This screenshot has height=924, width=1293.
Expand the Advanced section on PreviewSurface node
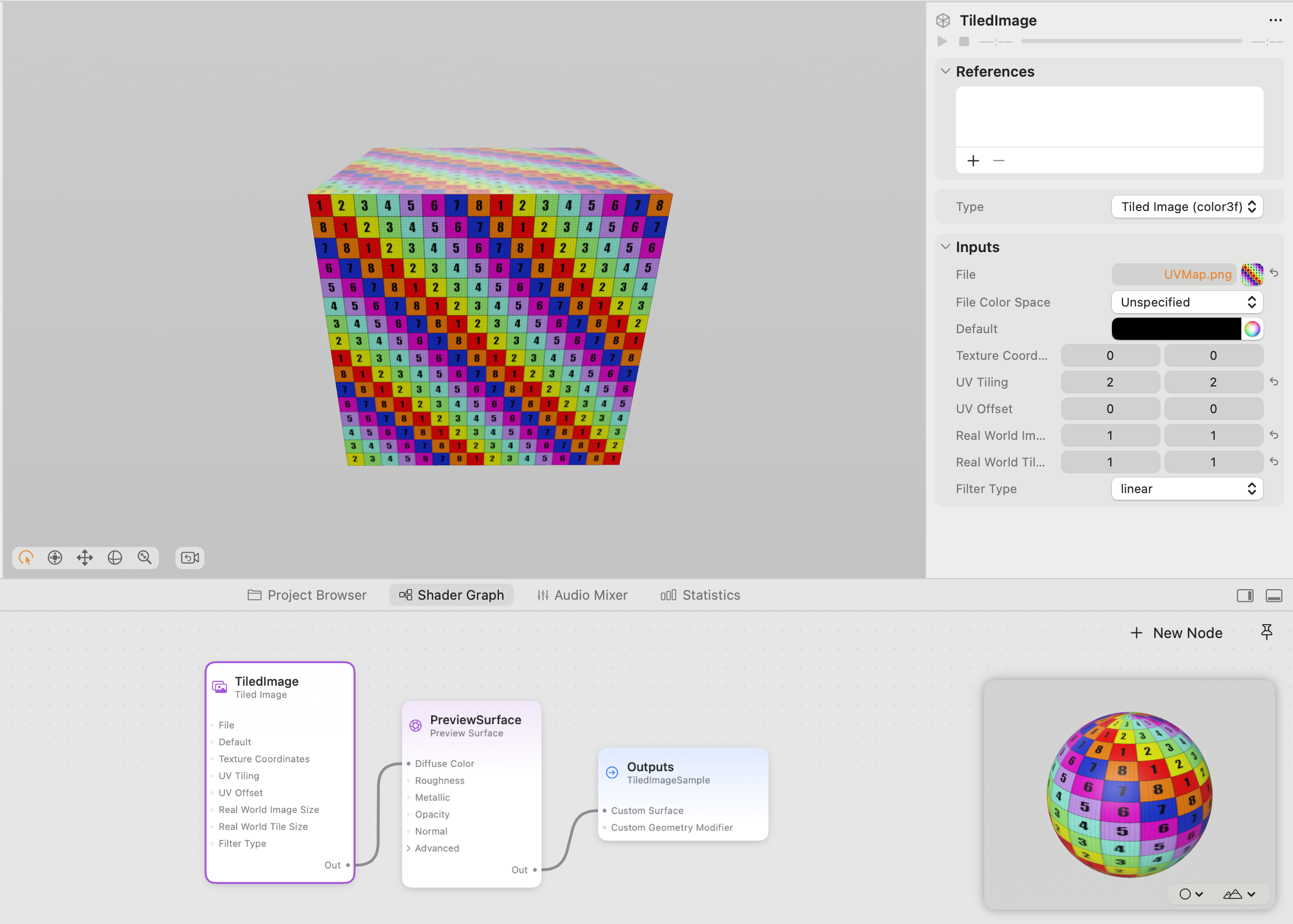click(x=409, y=848)
